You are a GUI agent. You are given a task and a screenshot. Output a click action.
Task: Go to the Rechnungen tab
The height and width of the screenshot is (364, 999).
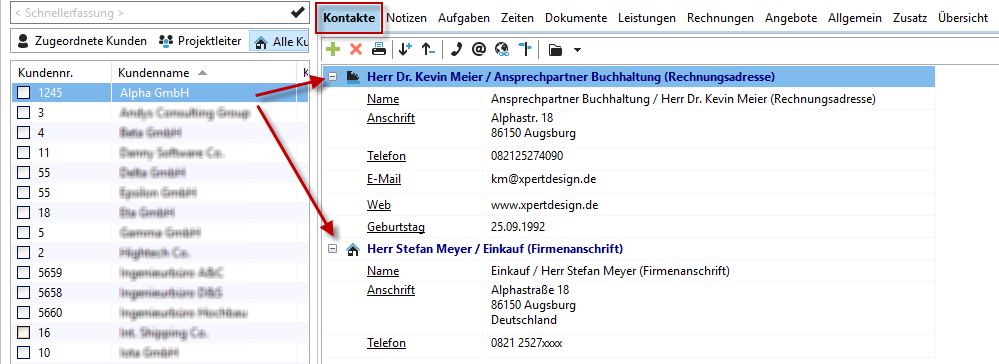[x=720, y=18]
